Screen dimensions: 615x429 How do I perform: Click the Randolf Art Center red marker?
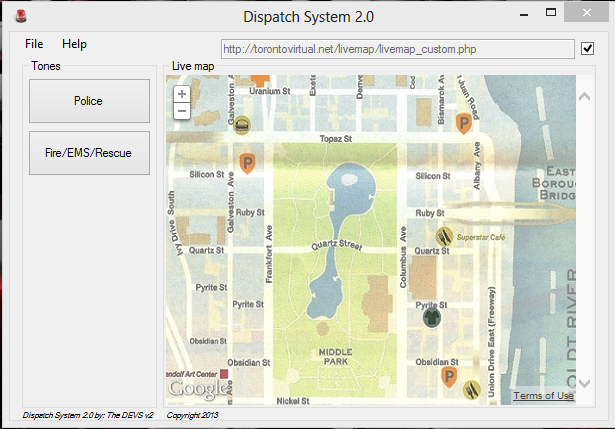223,374
